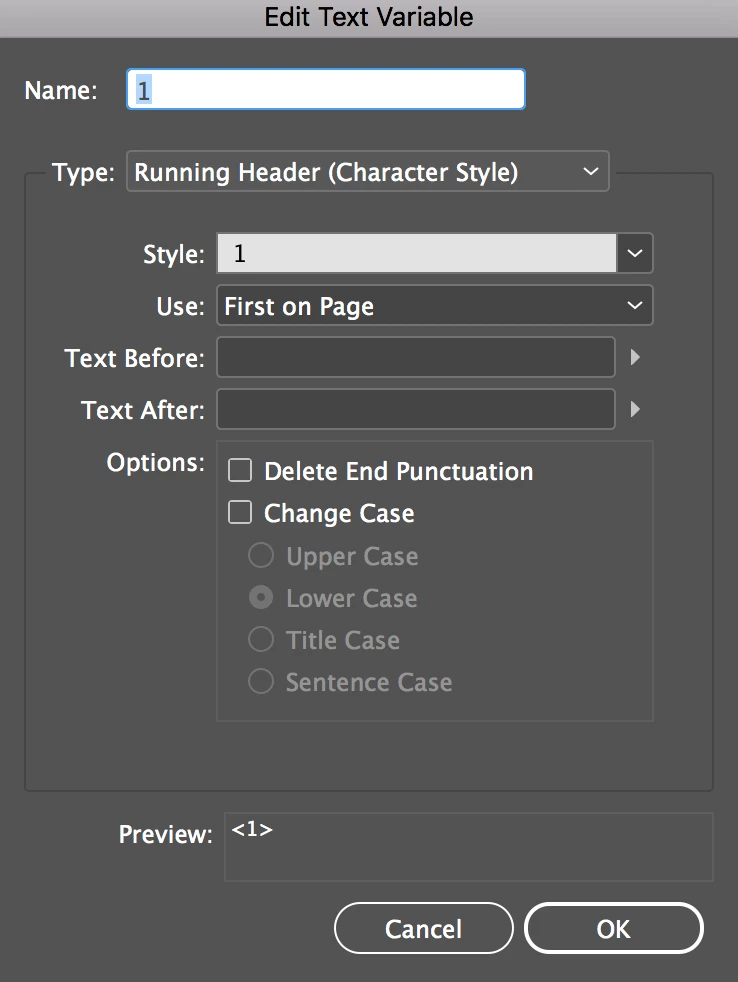
Task: Click the Text Before special character arrow
Action: (634, 357)
